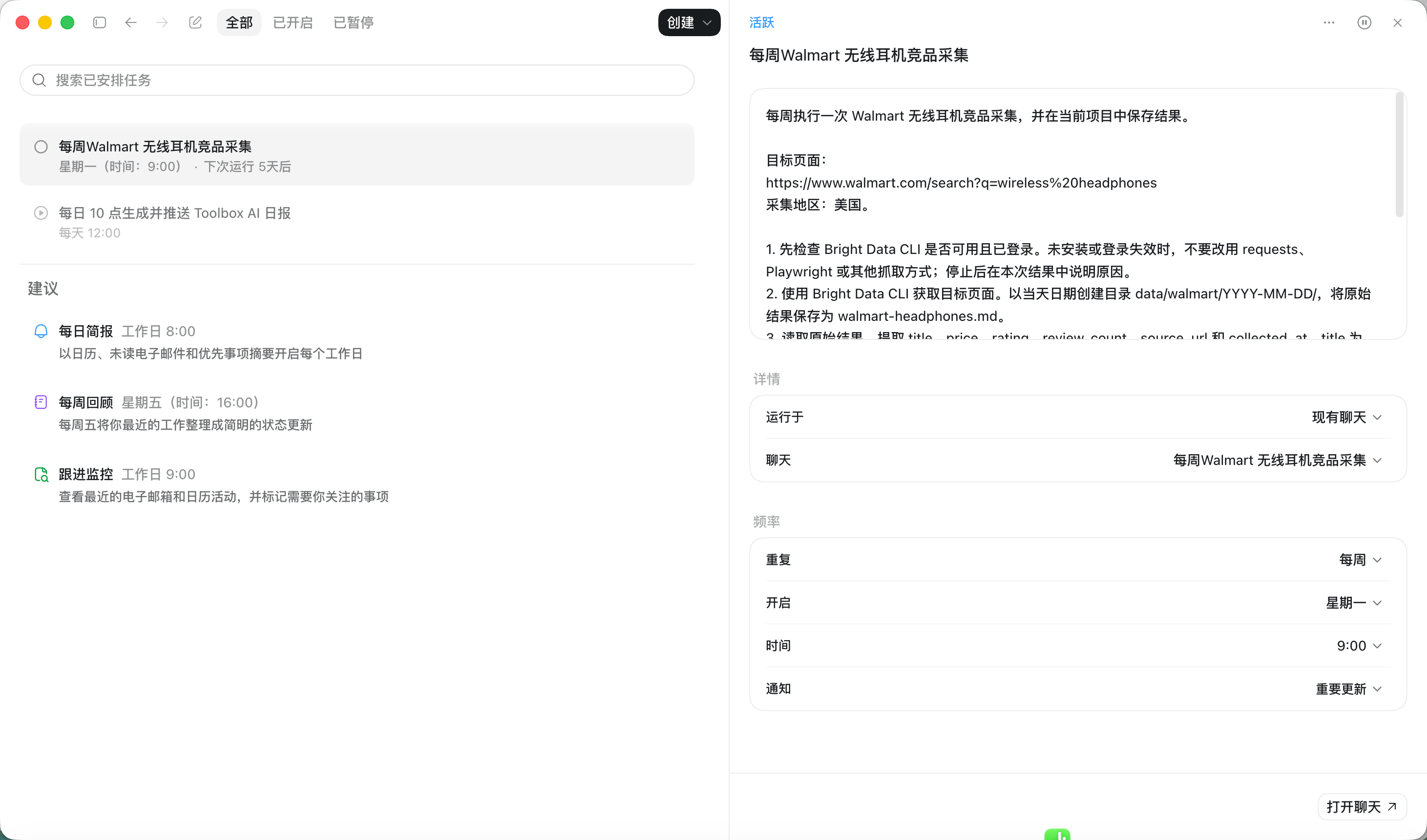Open the three-dot more options menu
This screenshot has height=840, width=1427.
[1329, 22]
